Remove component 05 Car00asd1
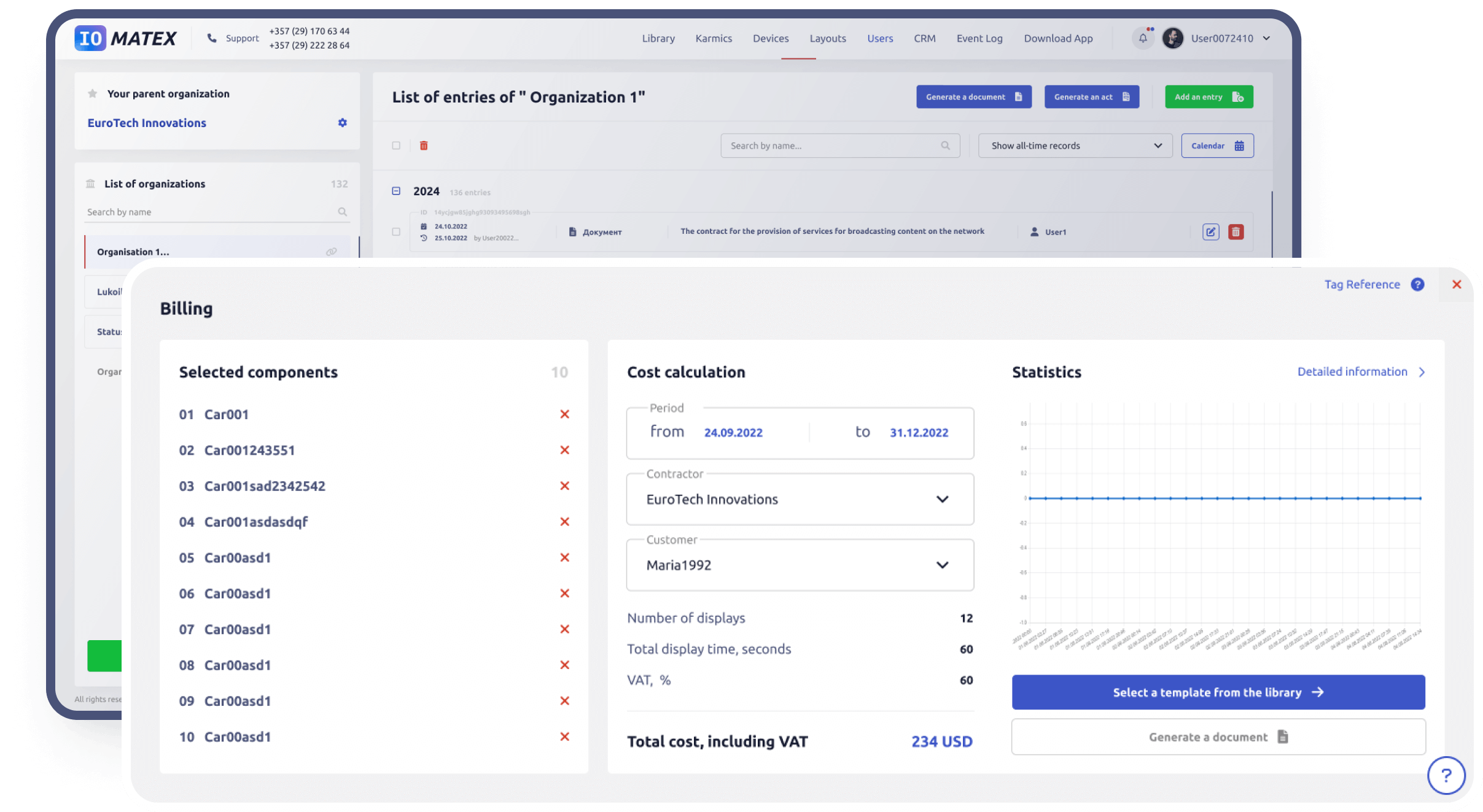Viewport: 1483px width, 812px height. [x=565, y=557]
